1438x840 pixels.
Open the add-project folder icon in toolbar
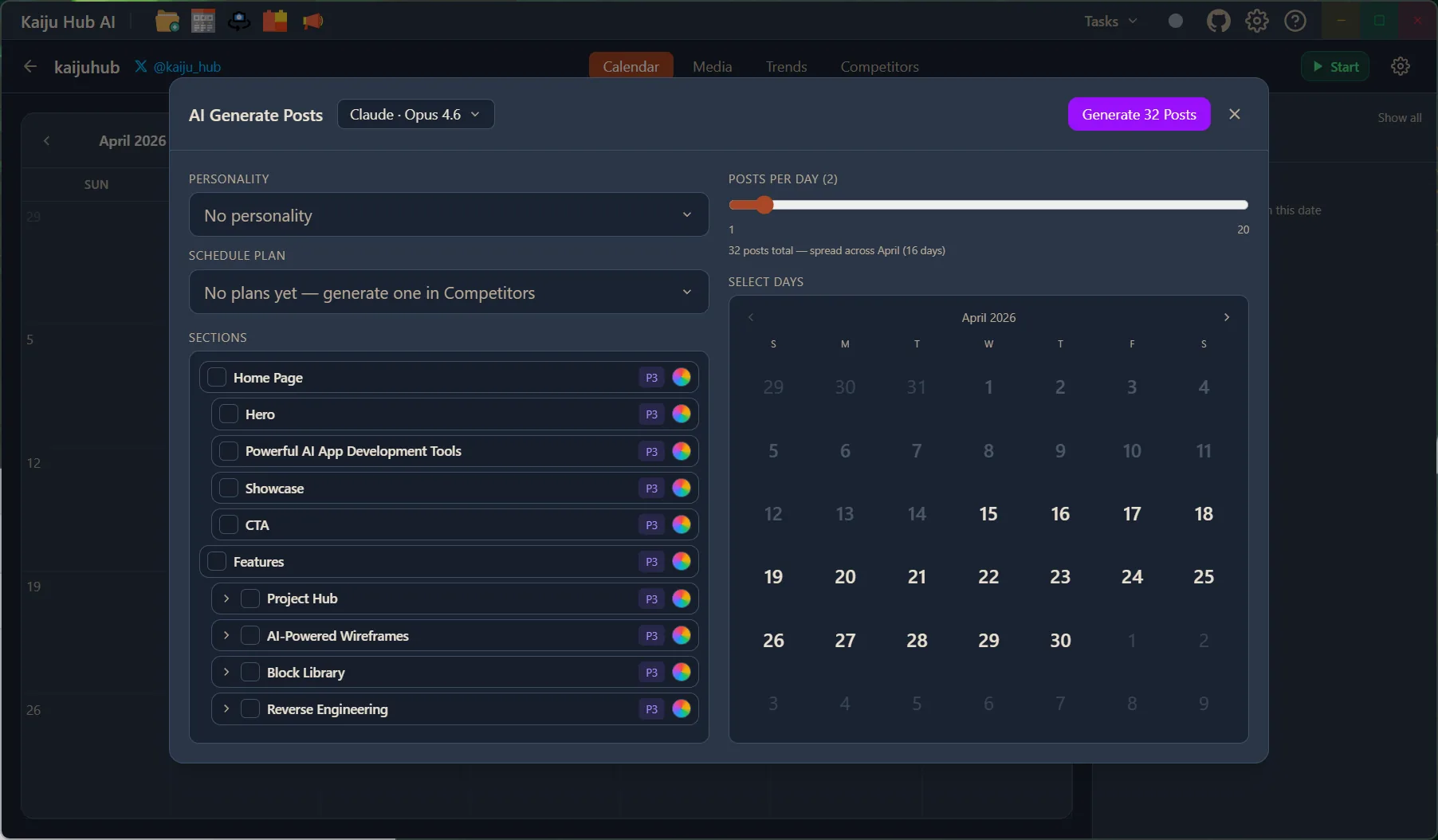167,21
